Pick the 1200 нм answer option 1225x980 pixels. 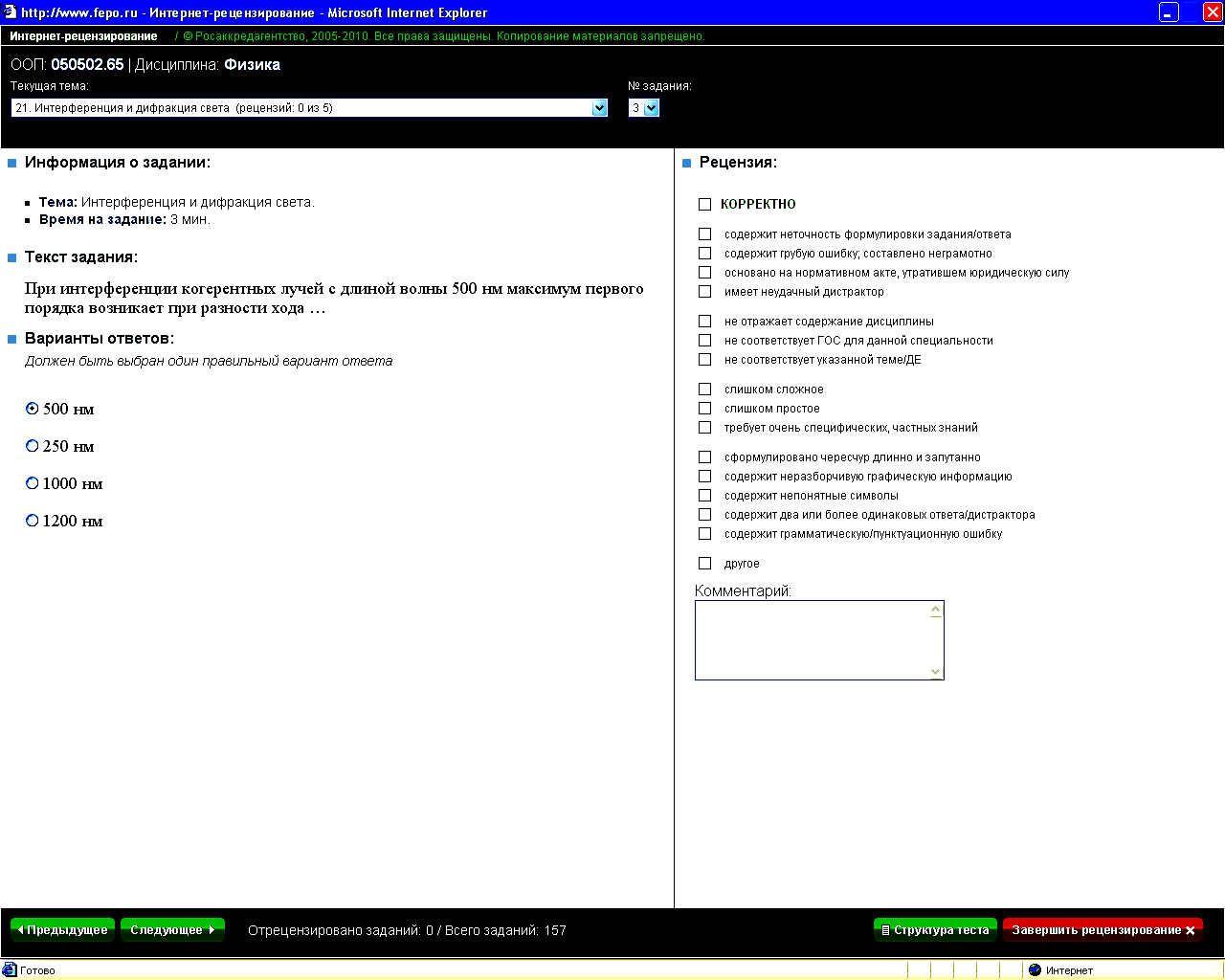pyautogui.click(x=33, y=521)
